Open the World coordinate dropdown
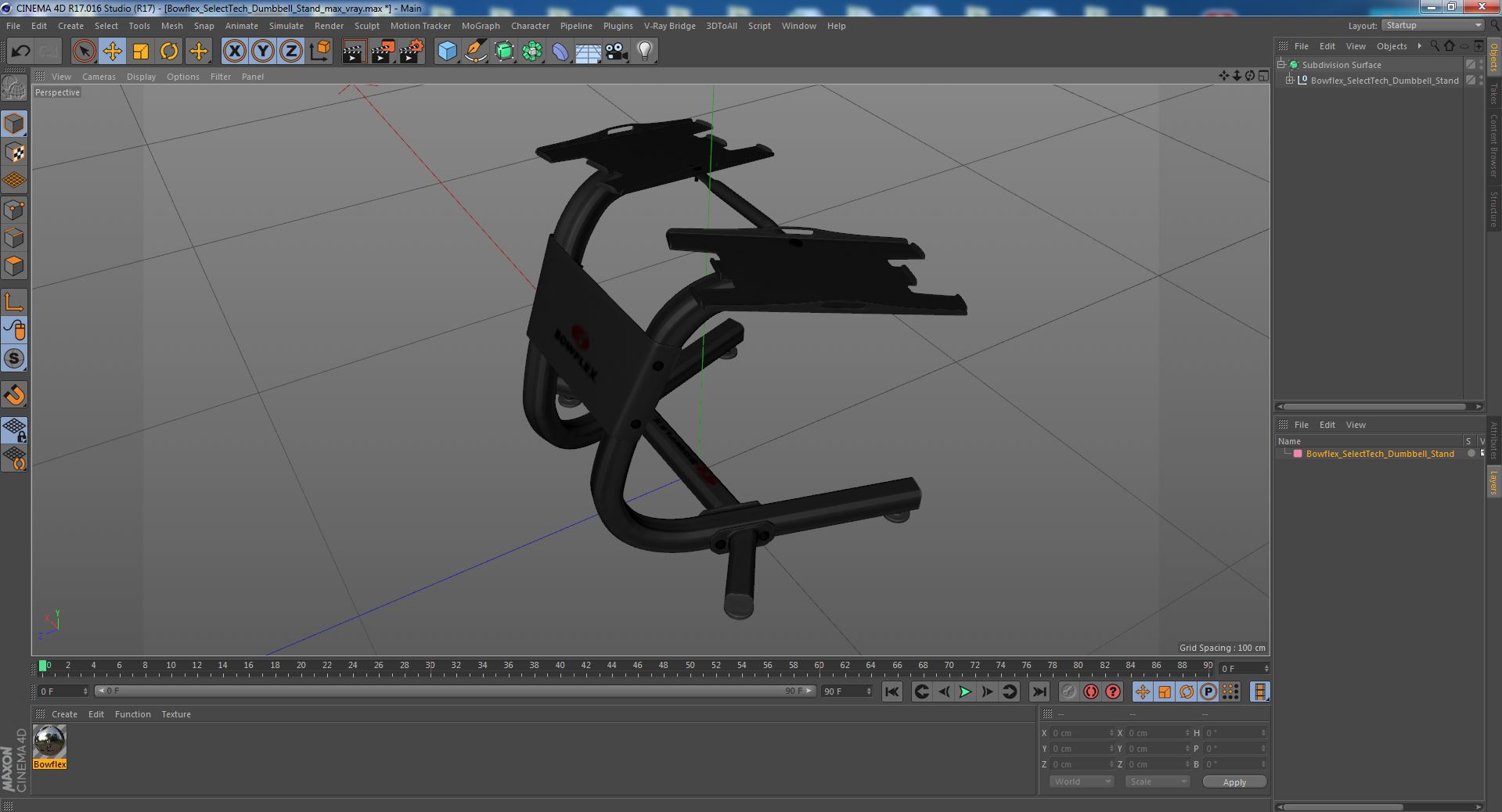Viewport: 1502px width, 812px height. (x=1081, y=781)
